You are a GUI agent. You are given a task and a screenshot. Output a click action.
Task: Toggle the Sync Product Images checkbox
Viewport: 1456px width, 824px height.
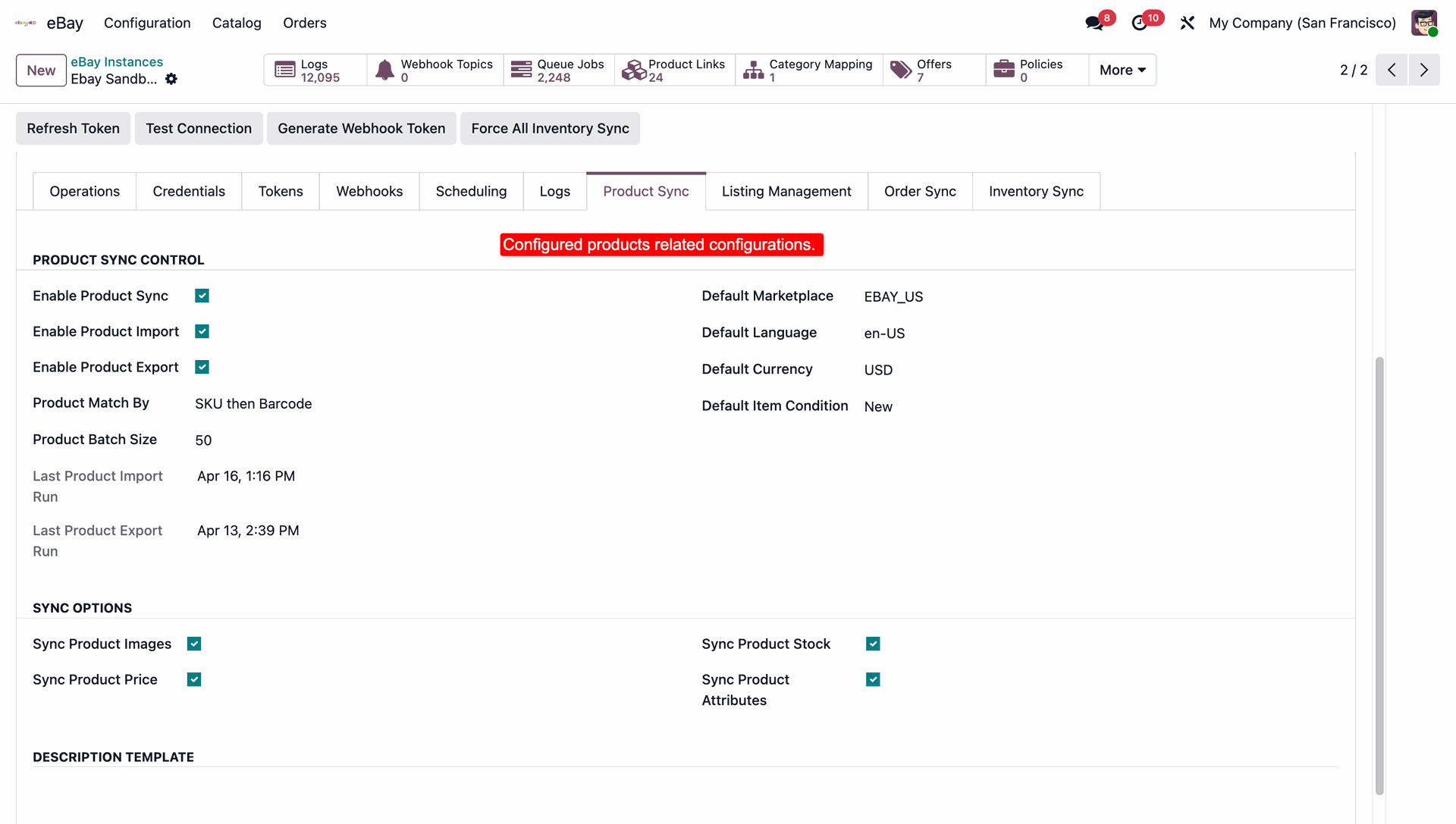(x=194, y=644)
